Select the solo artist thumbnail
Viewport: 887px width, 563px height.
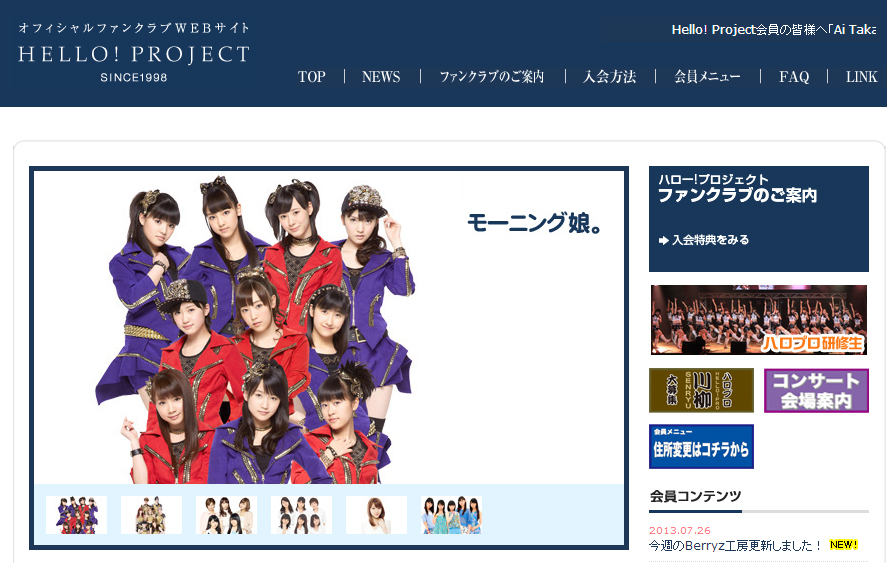point(376,515)
